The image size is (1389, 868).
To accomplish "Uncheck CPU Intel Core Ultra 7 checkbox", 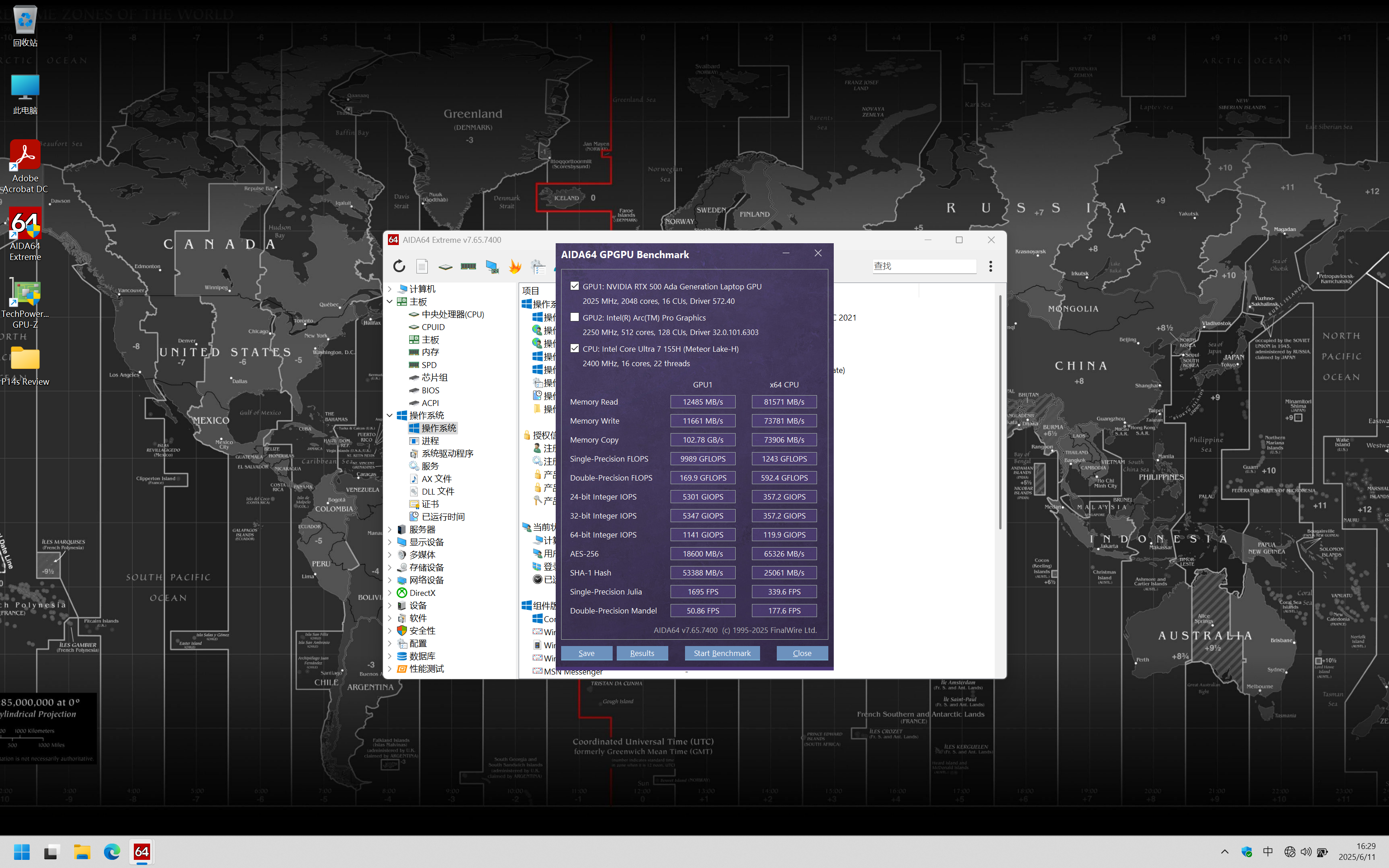I will (x=575, y=349).
